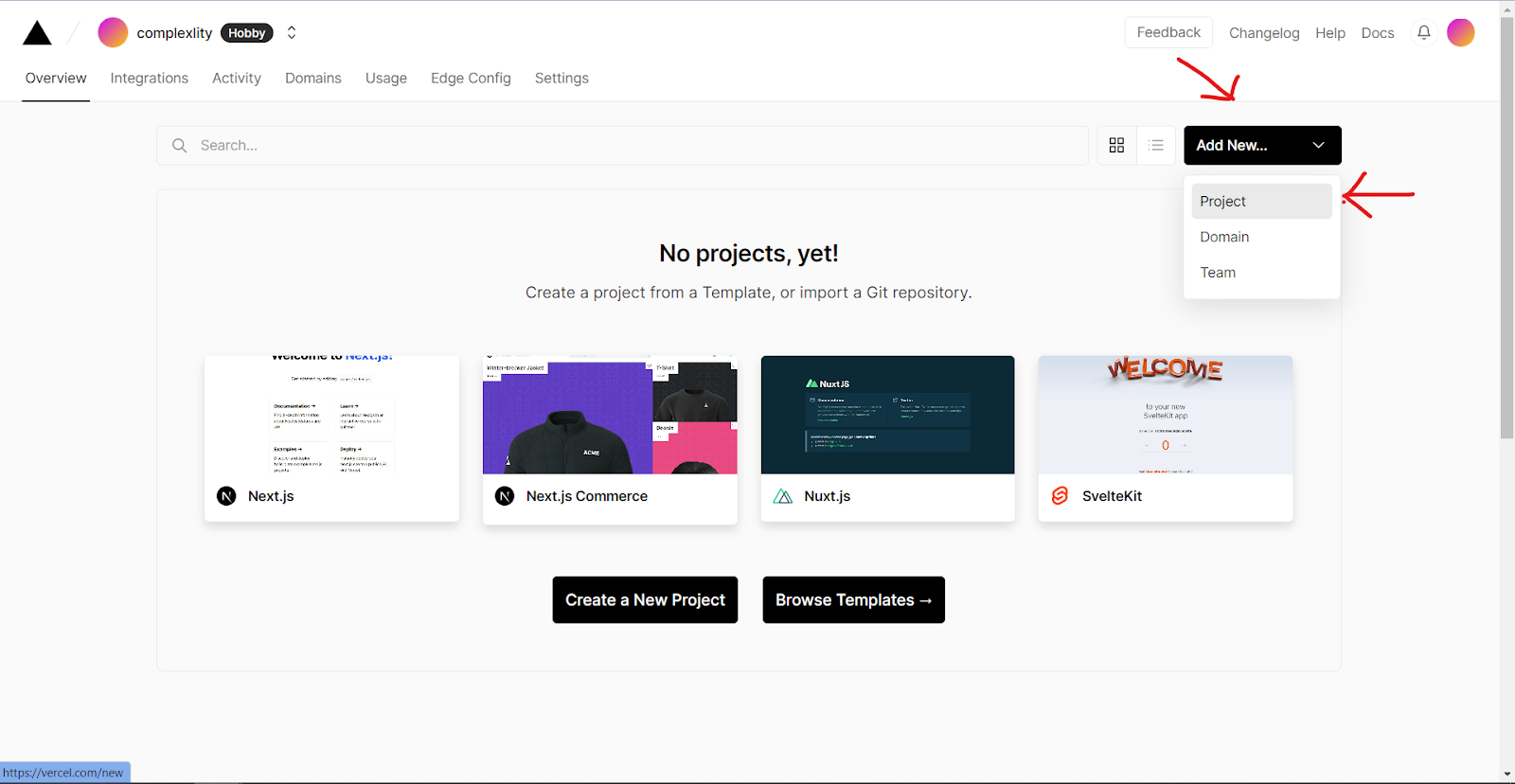1515x784 pixels.
Task: Expand the team scope switcher arrows
Action: (292, 32)
